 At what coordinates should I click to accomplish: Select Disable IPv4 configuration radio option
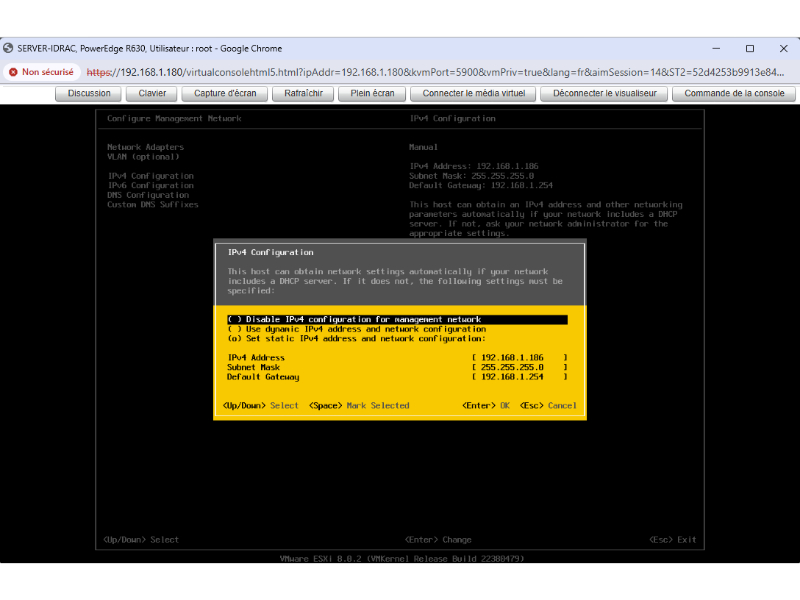click(354, 320)
